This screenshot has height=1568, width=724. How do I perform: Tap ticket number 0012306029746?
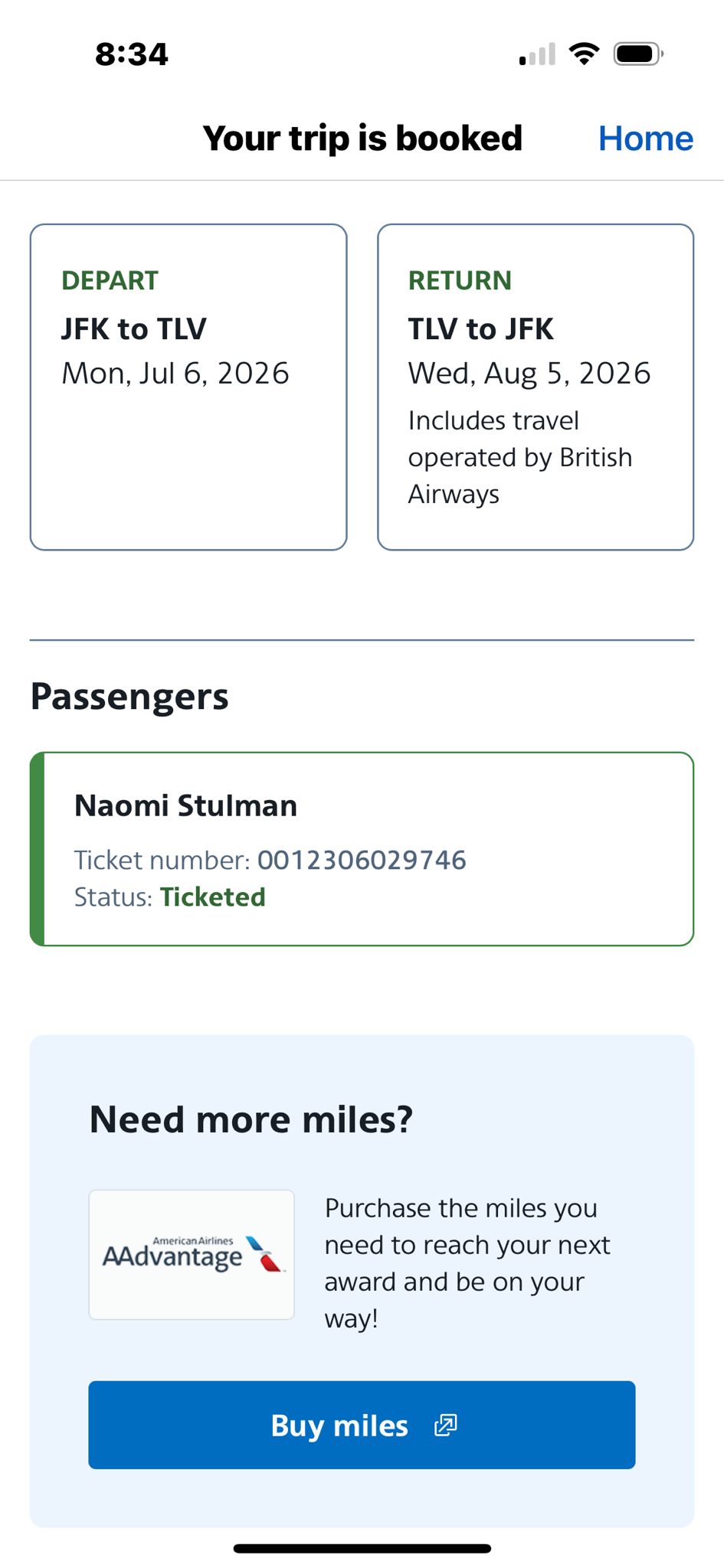pyautogui.click(x=362, y=860)
